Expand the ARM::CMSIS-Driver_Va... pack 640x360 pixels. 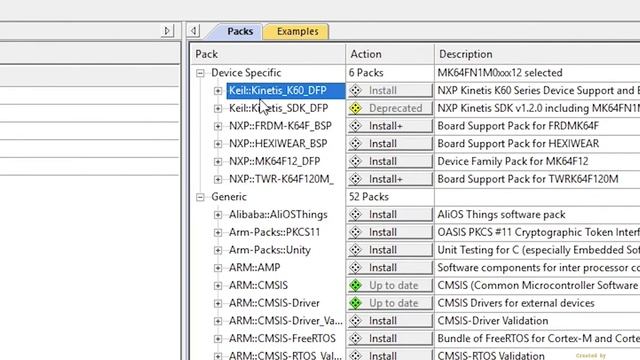click(218, 321)
